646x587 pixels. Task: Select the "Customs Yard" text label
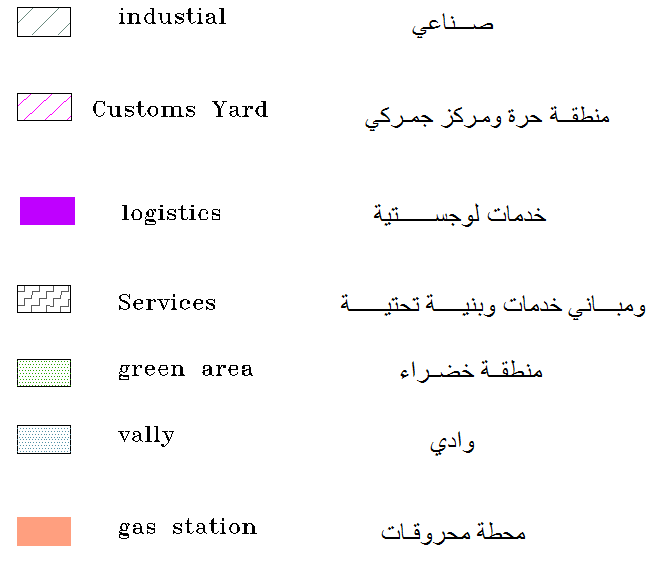click(180, 109)
